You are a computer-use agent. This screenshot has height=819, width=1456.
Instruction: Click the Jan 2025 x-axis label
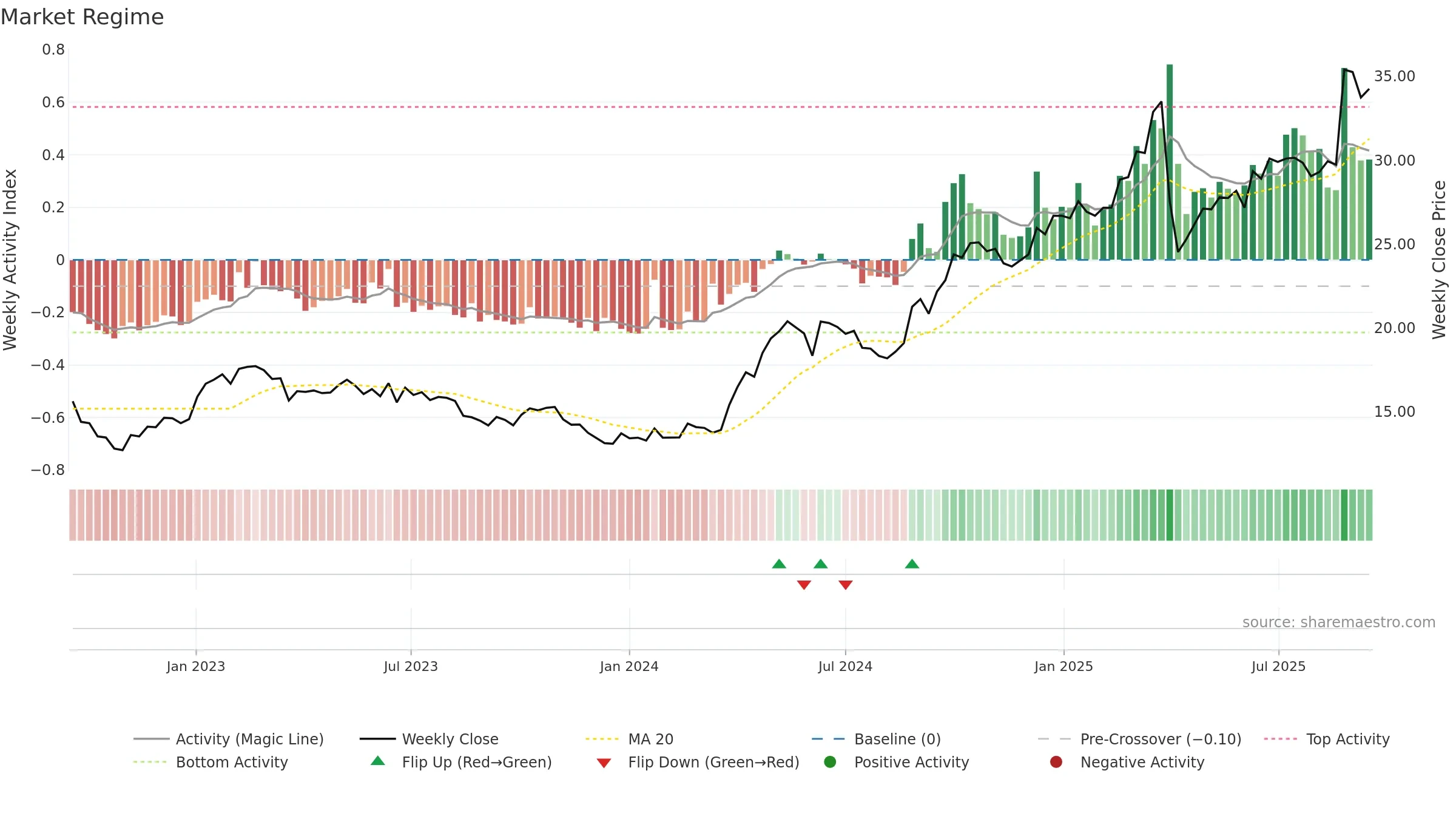[x=1063, y=667]
